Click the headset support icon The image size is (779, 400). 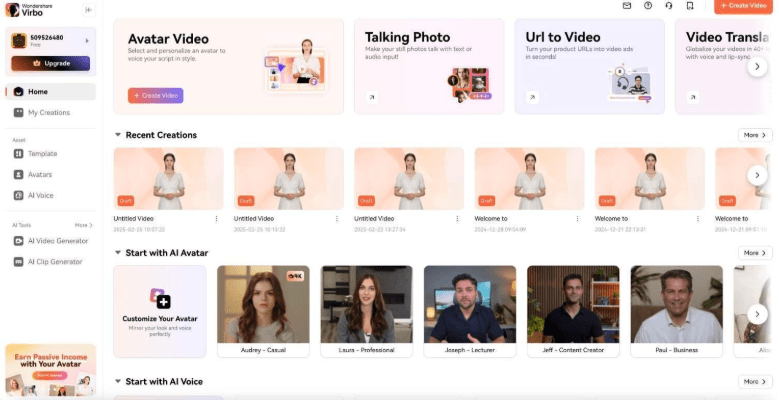coord(669,6)
